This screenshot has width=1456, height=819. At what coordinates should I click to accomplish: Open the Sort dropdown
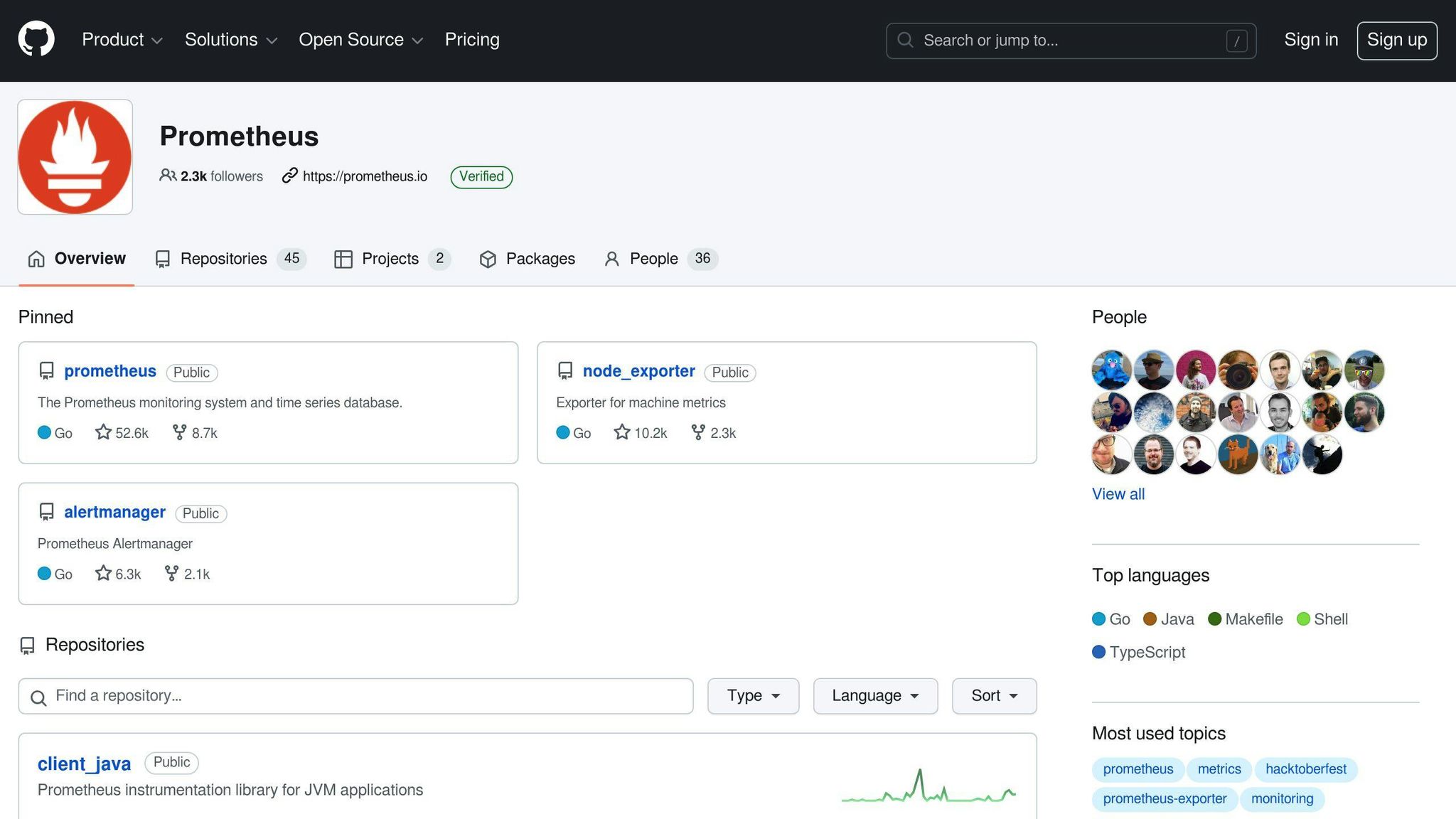point(993,696)
